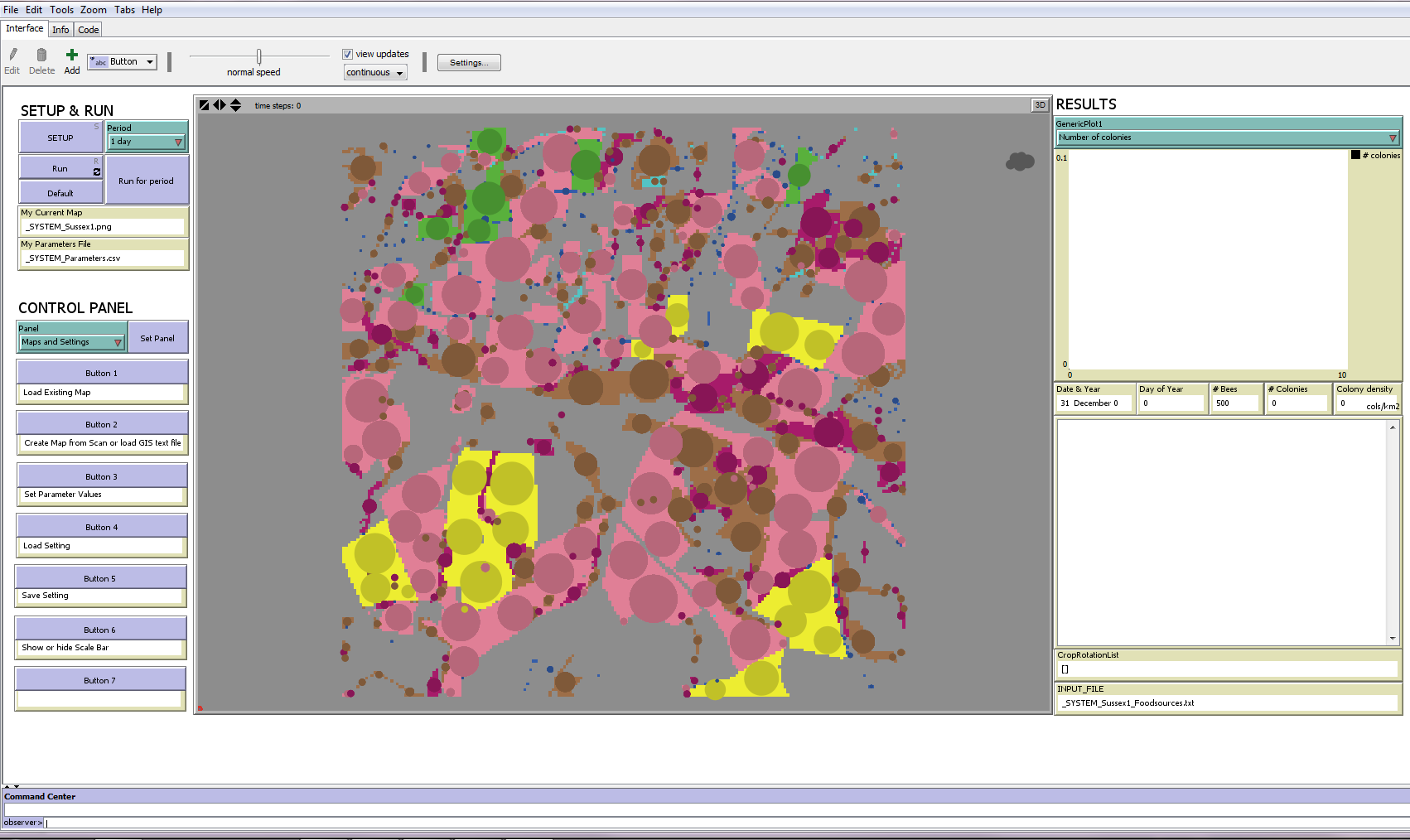1410x840 pixels.
Task: Click the Delete trash can icon
Action: pos(41,55)
